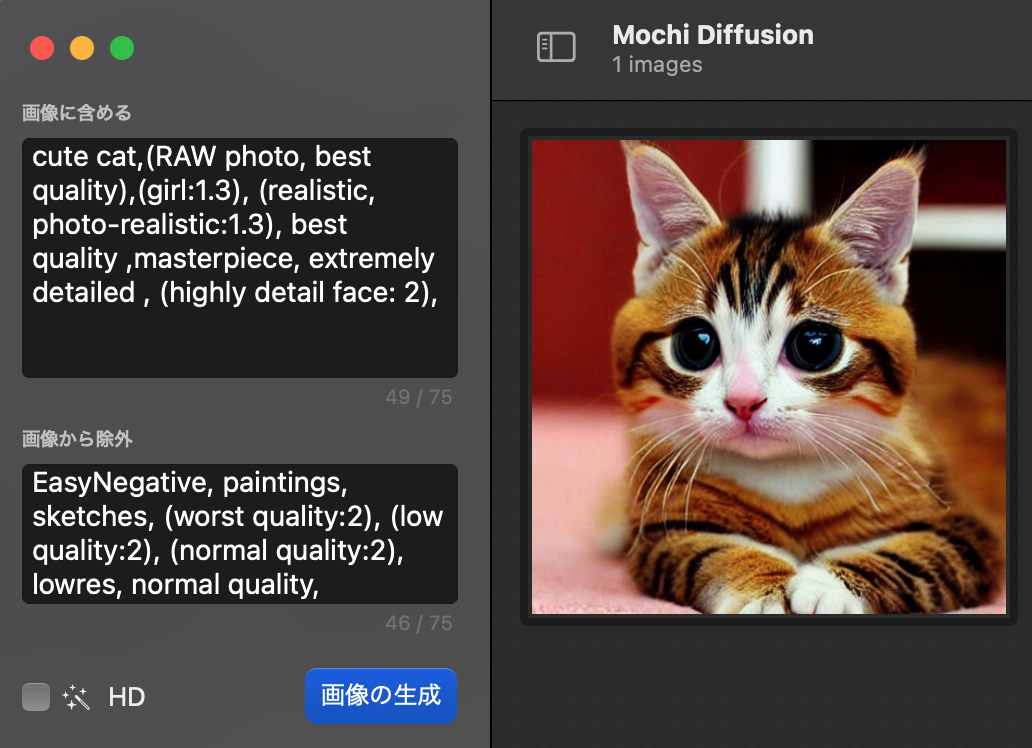This screenshot has width=1032, height=748.
Task: Close the window with red button
Action: click(42, 48)
